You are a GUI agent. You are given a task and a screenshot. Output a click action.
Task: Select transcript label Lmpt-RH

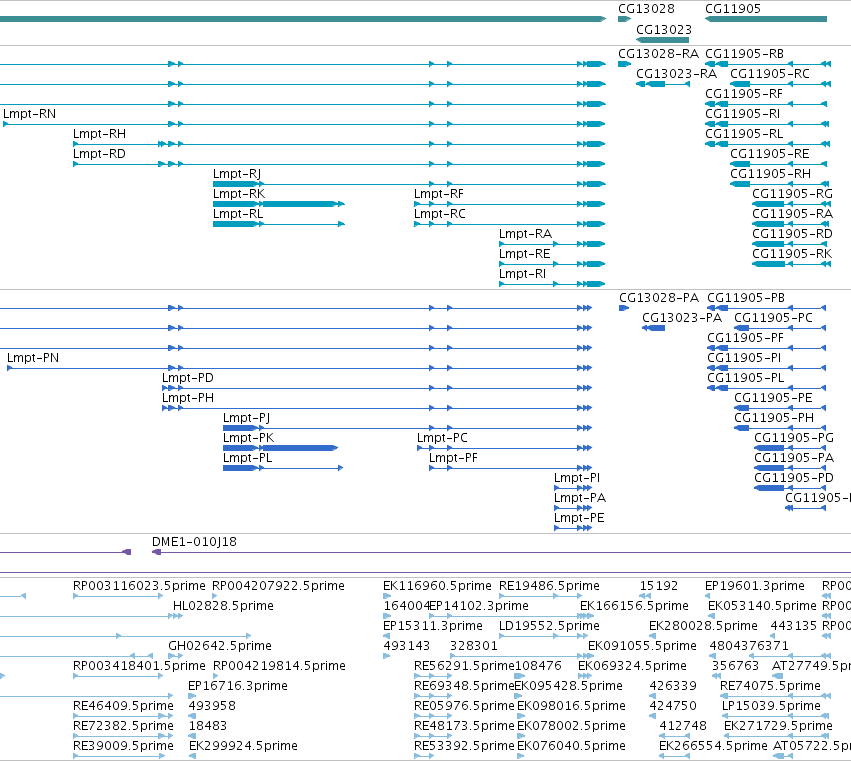click(x=99, y=134)
